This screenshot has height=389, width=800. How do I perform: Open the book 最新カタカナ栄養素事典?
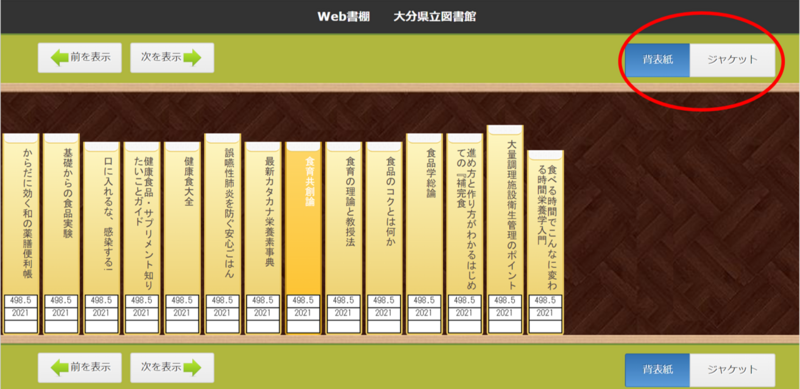(x=263, y=238)
